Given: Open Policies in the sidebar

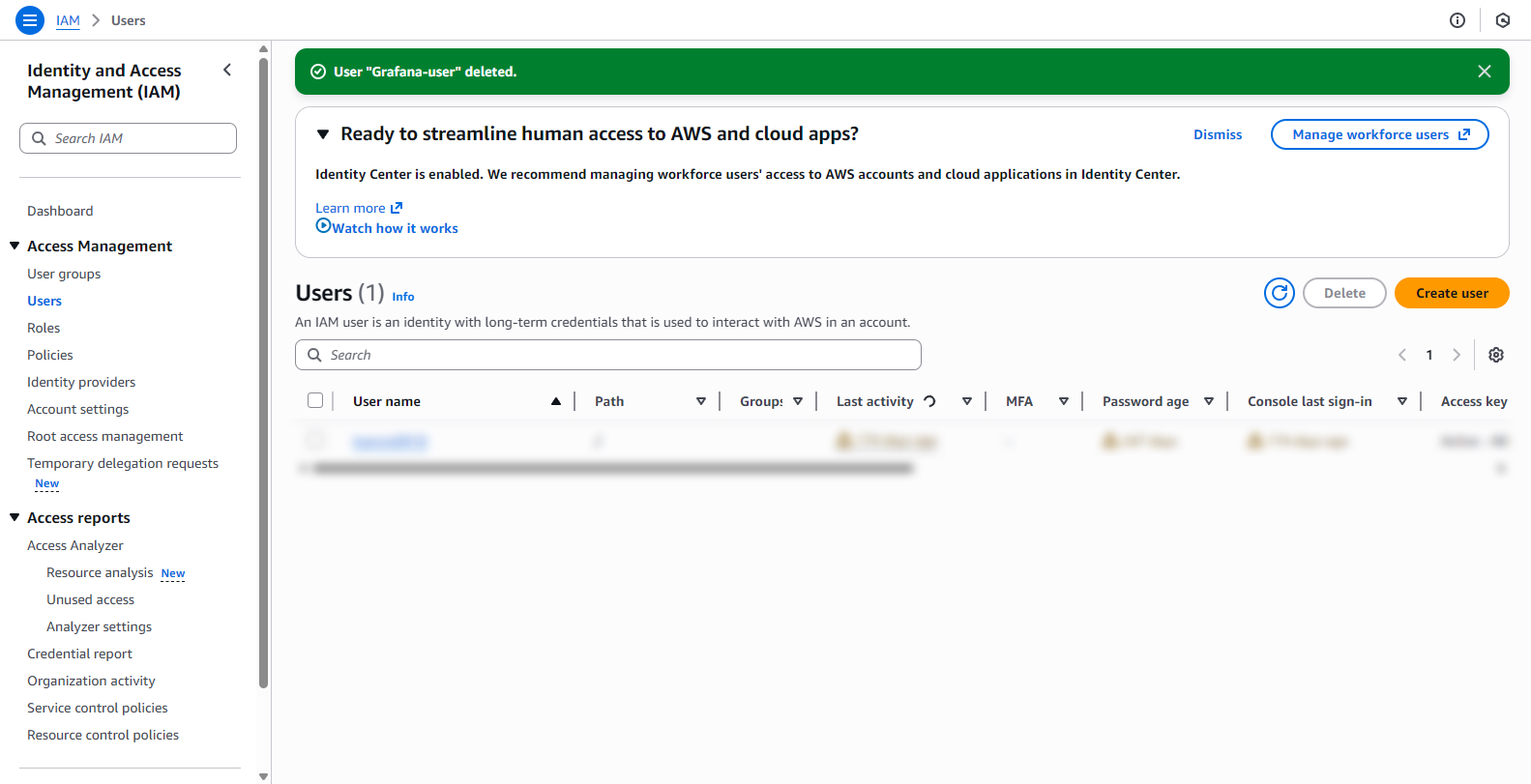Looking at the screenshot, I should (50, 355).
